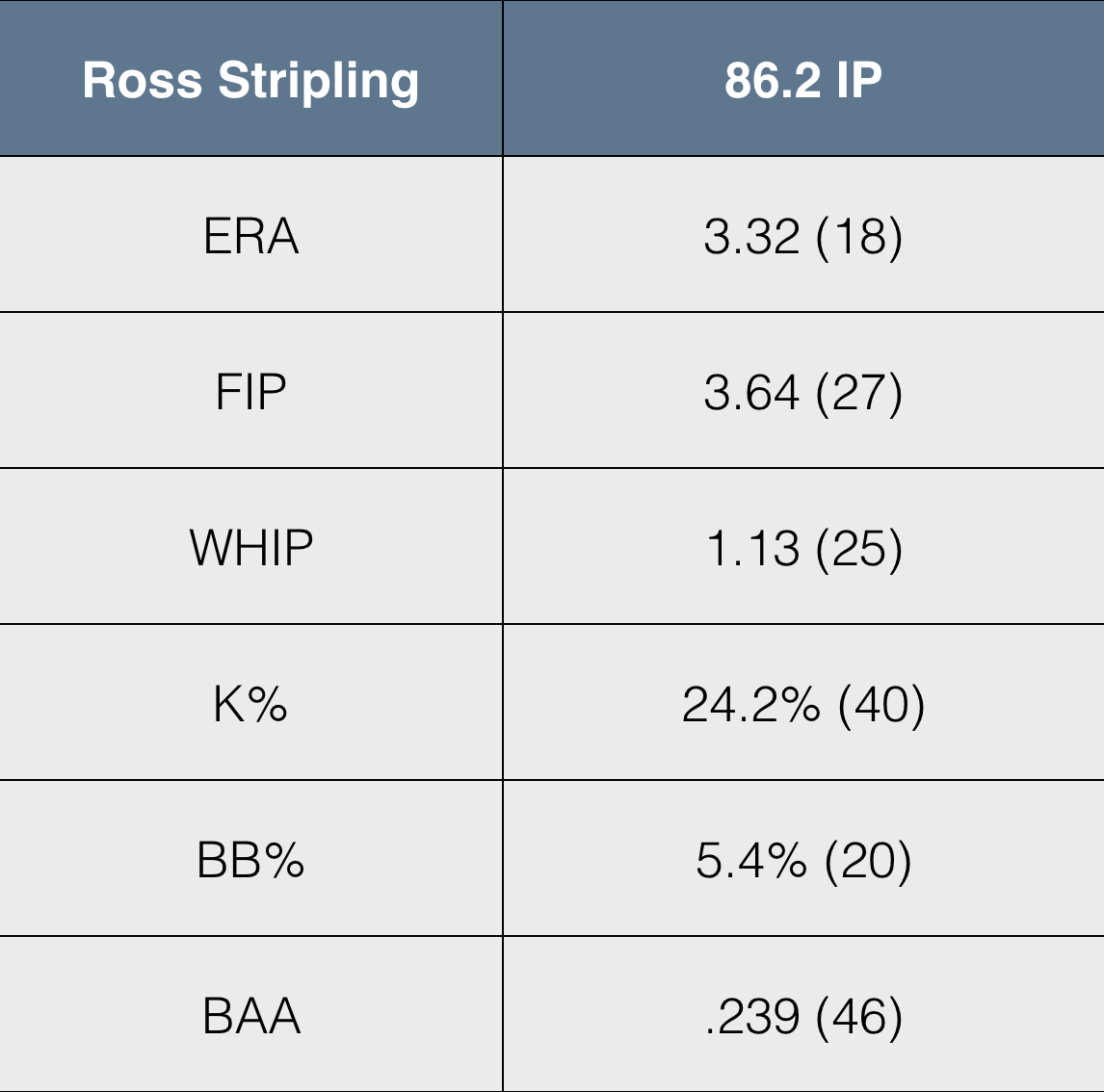Select the 86.2 IP header cell
The height and width of the screenshot is (1092, 1104).
803,80
